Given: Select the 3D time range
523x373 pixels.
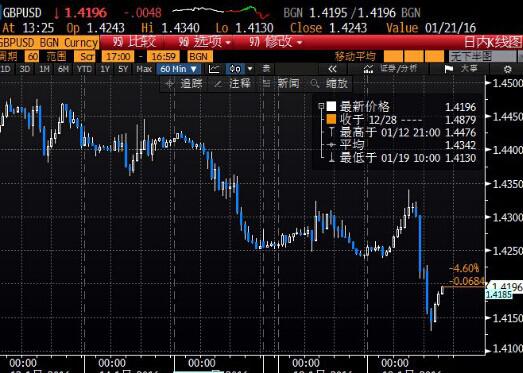Looking at the screenshot, I should click(x=25, y=69).
